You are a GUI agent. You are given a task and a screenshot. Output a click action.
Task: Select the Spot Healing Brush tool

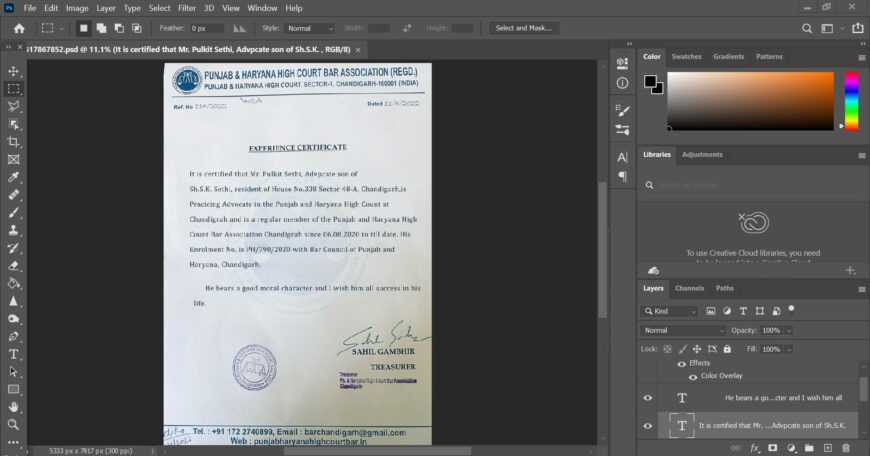(13, 195)
